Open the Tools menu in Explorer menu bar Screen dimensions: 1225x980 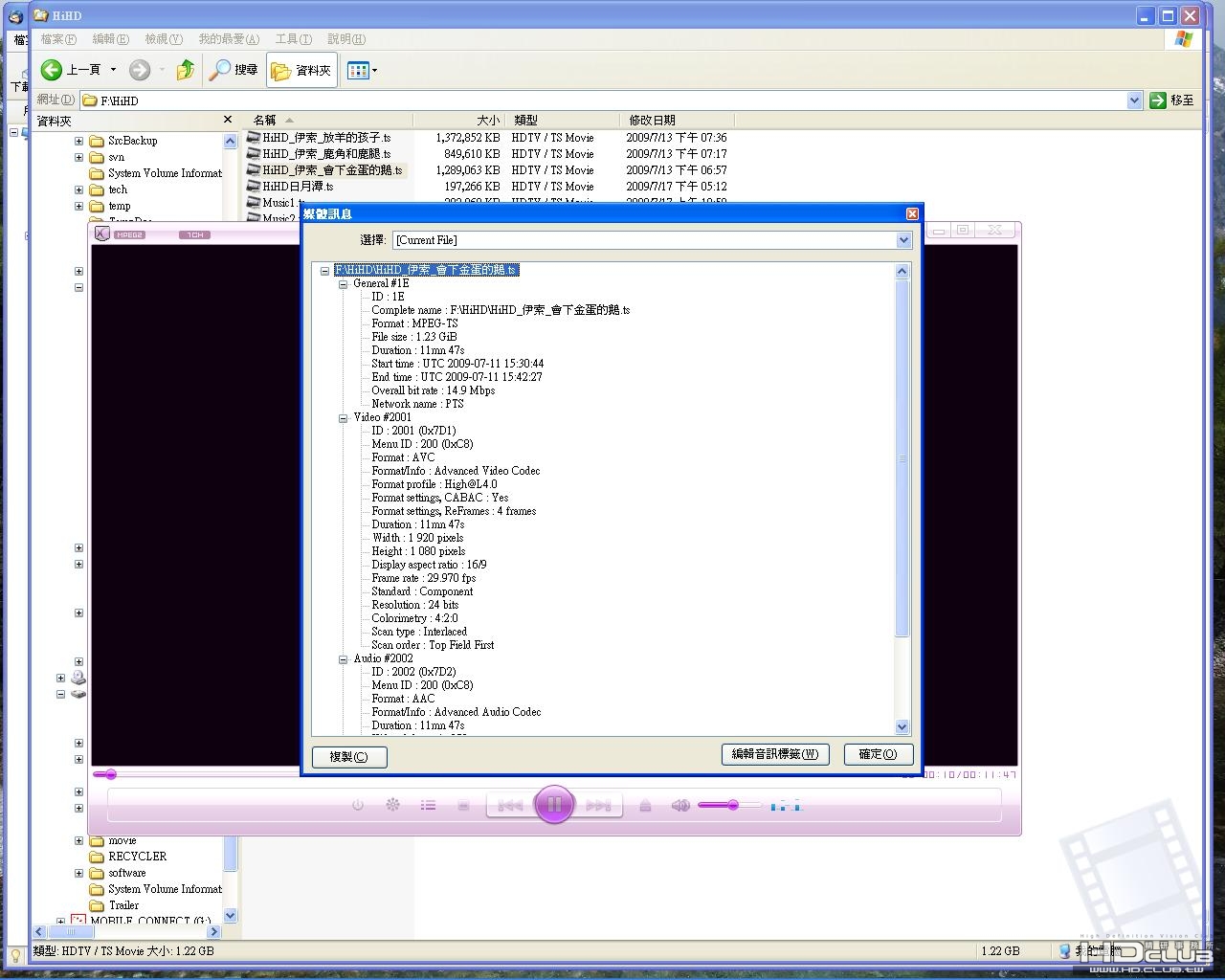pyautogui.click(x=293, y=39)
